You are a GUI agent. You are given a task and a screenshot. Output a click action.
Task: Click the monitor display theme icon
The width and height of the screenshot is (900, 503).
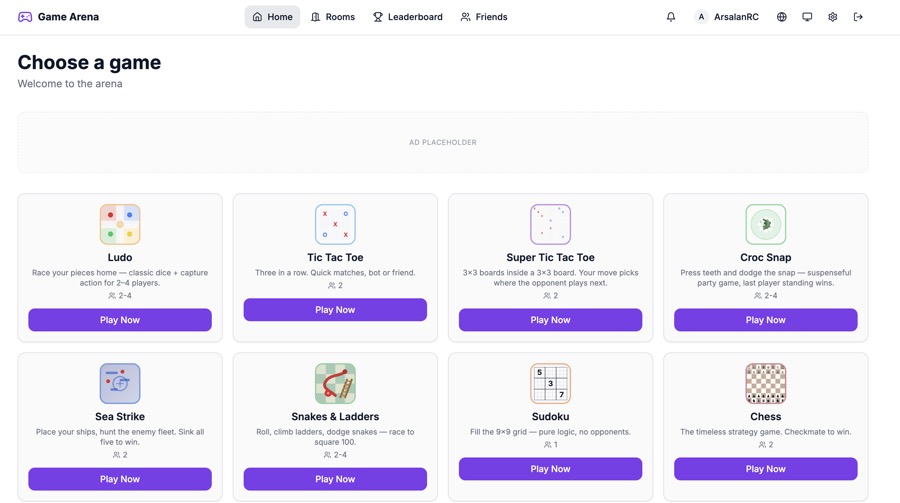807,17
